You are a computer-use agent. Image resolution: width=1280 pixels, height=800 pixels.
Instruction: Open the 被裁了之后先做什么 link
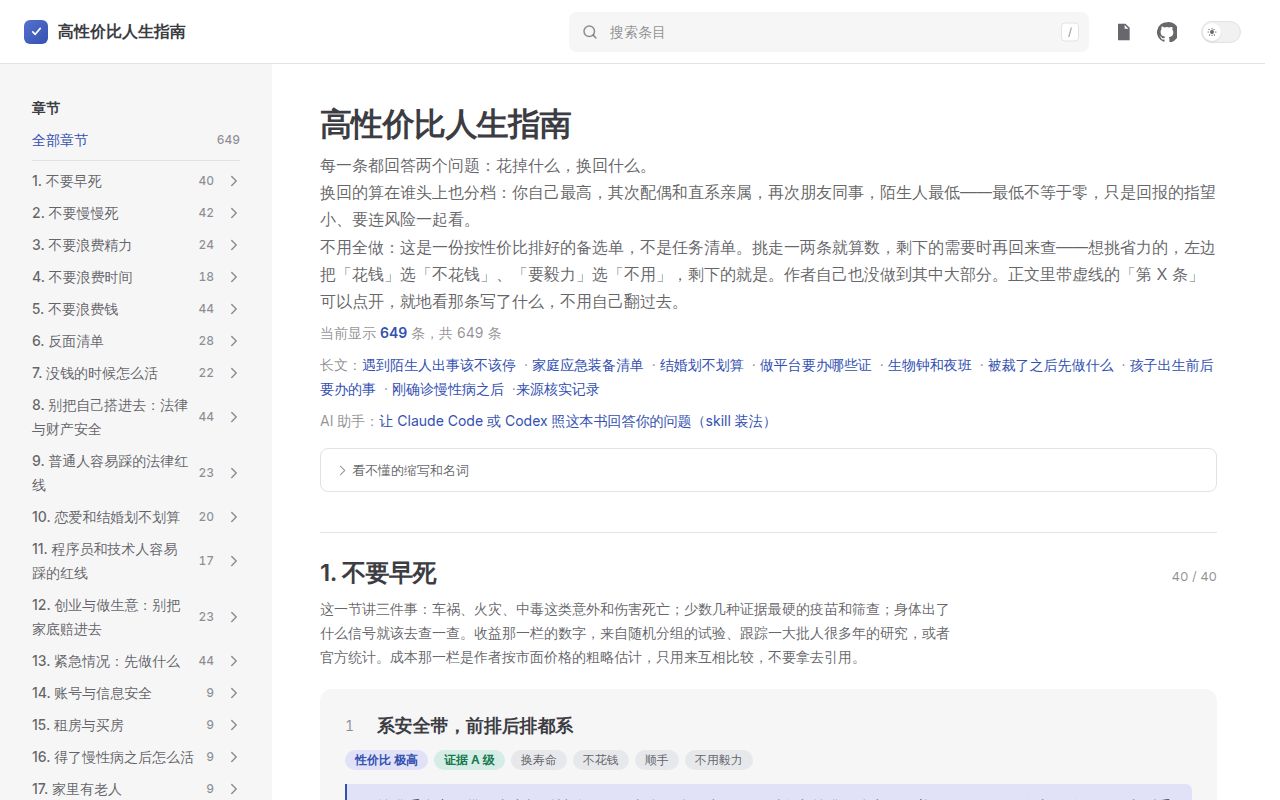[x=1051, y=365]
